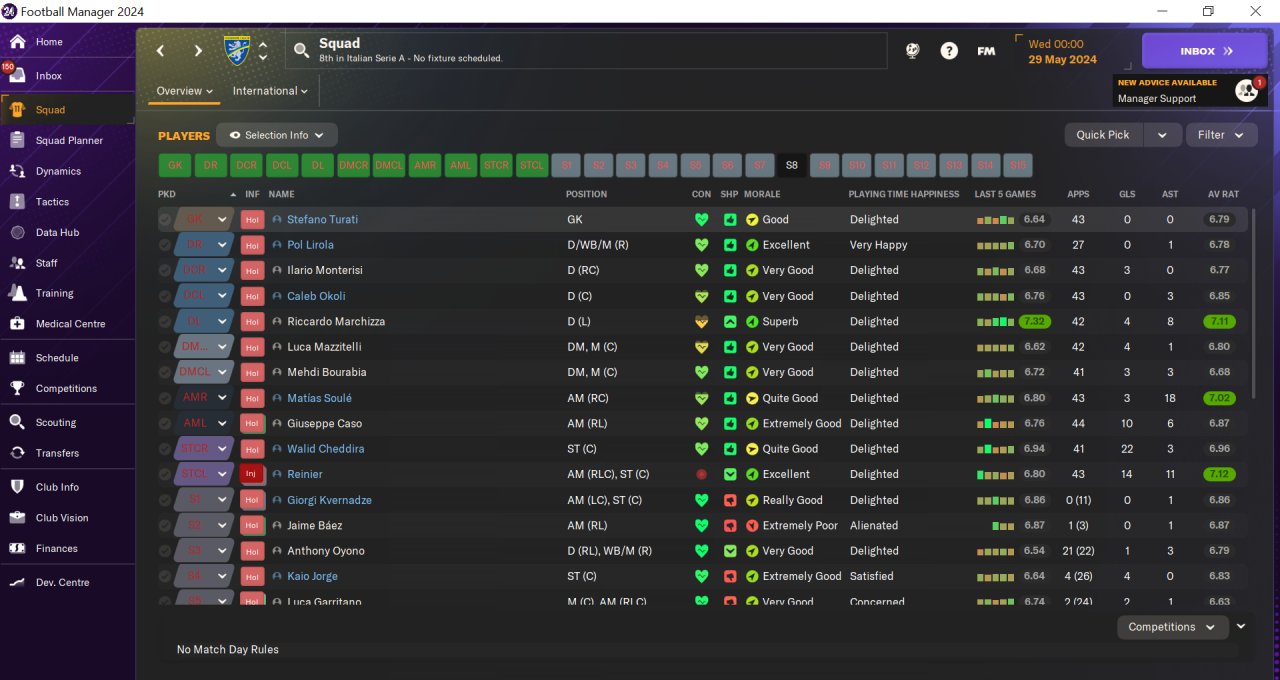Select the S8 substitute slot tab
The width and height of the screenshot is (1280, 680).
point(792,166)
